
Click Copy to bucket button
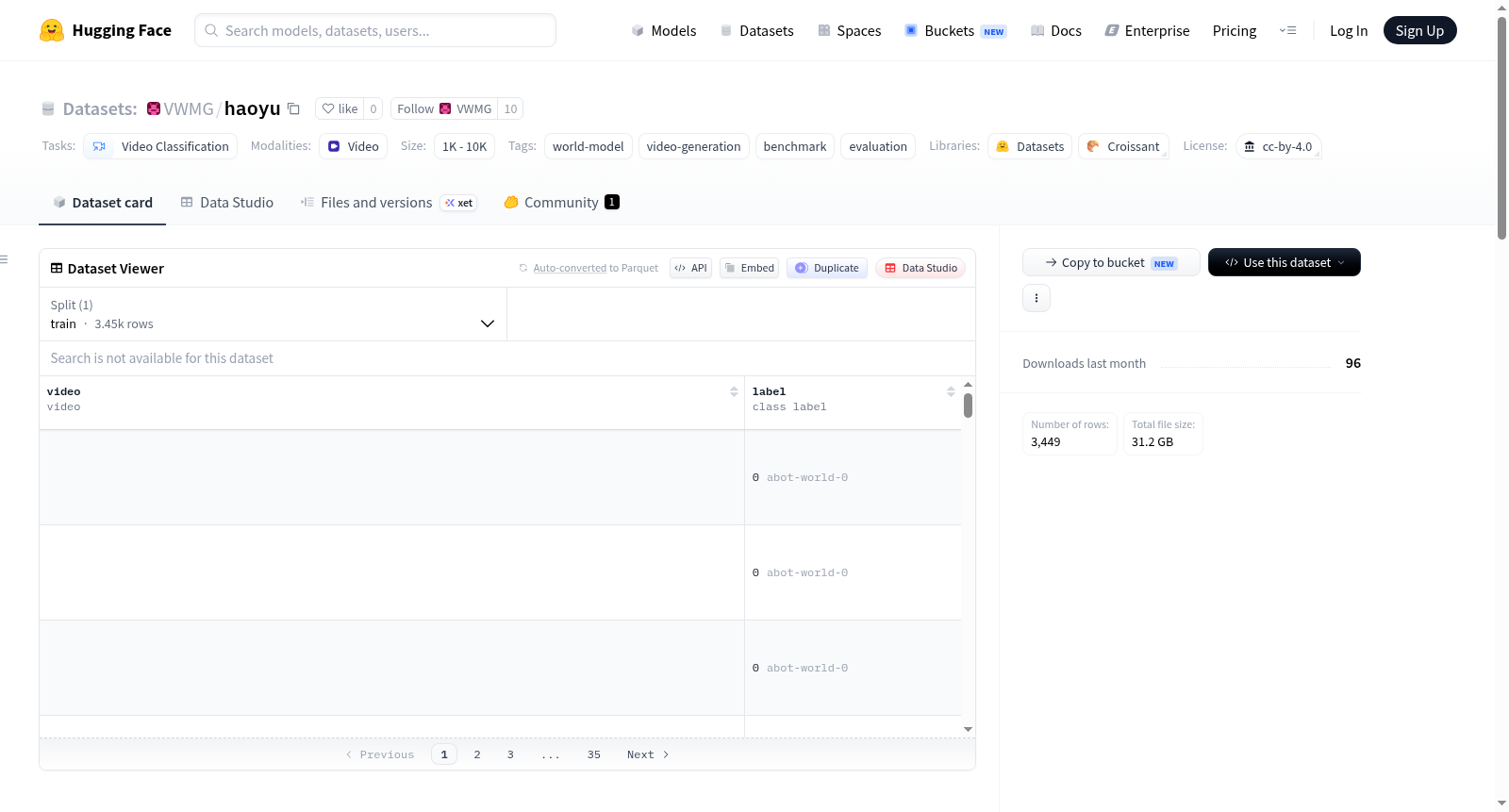pyautogui.click(x=1111, y=262)
